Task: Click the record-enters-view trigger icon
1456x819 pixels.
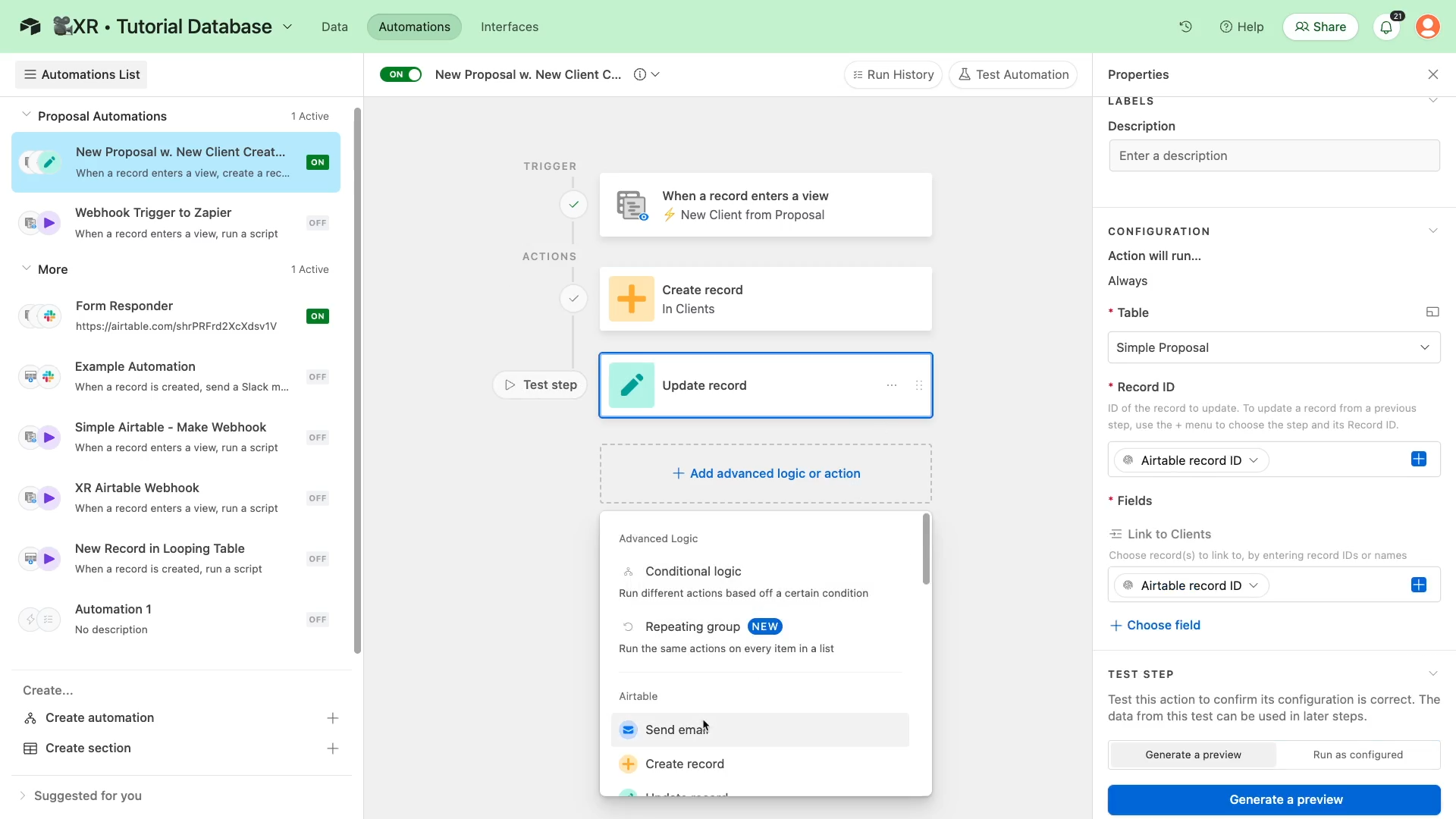Action: click(x=632, y=205)
